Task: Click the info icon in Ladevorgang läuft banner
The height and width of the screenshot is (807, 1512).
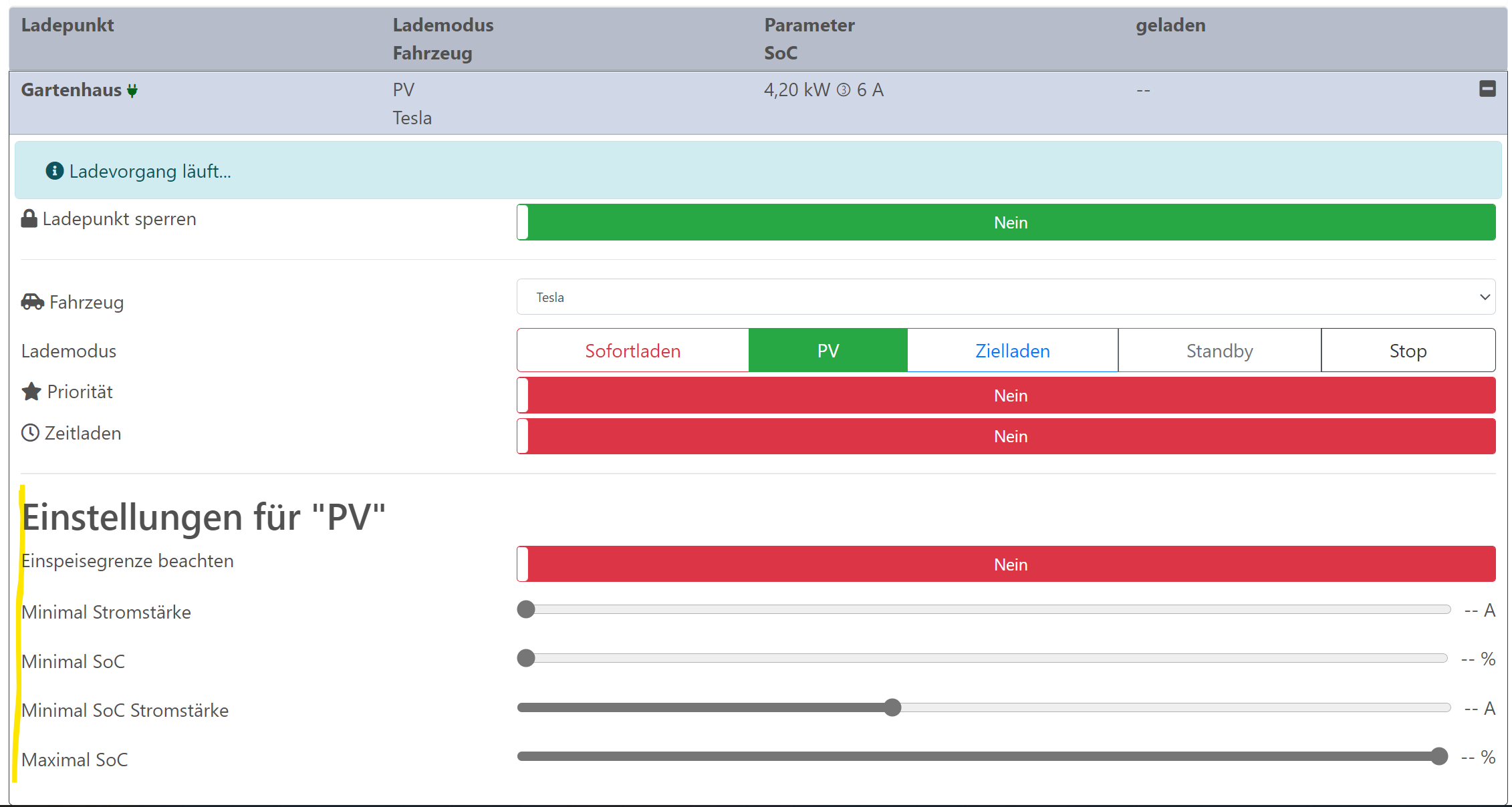Action: (x=55, y=171)
